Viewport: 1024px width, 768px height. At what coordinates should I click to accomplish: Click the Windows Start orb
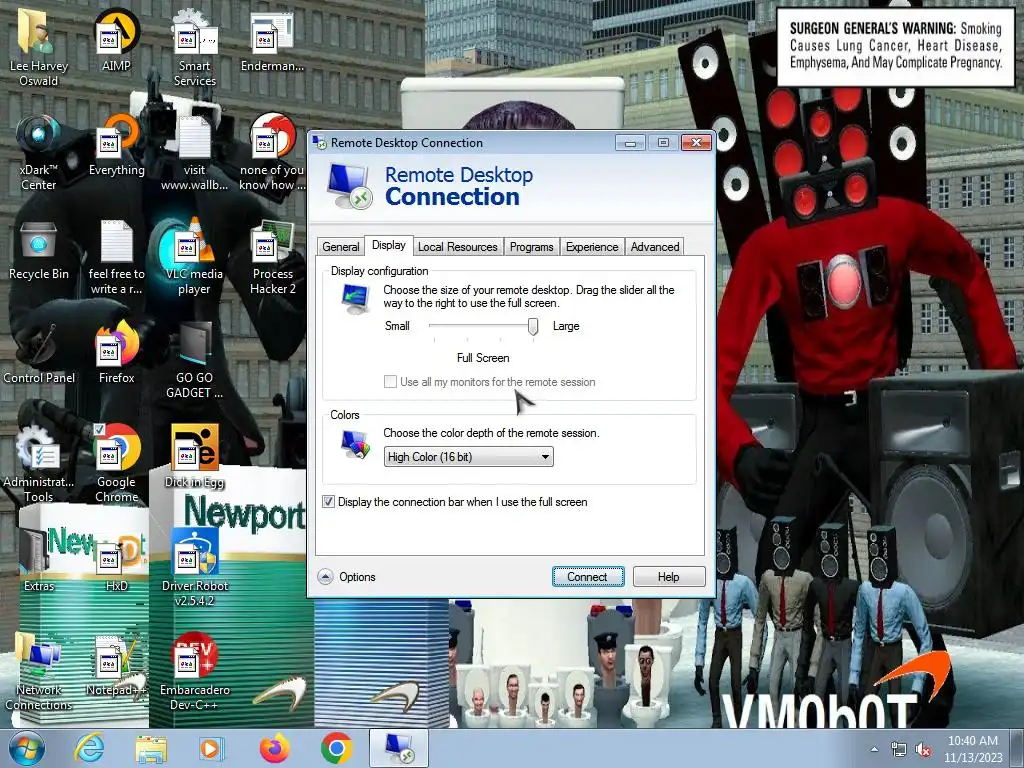point(27,748)
